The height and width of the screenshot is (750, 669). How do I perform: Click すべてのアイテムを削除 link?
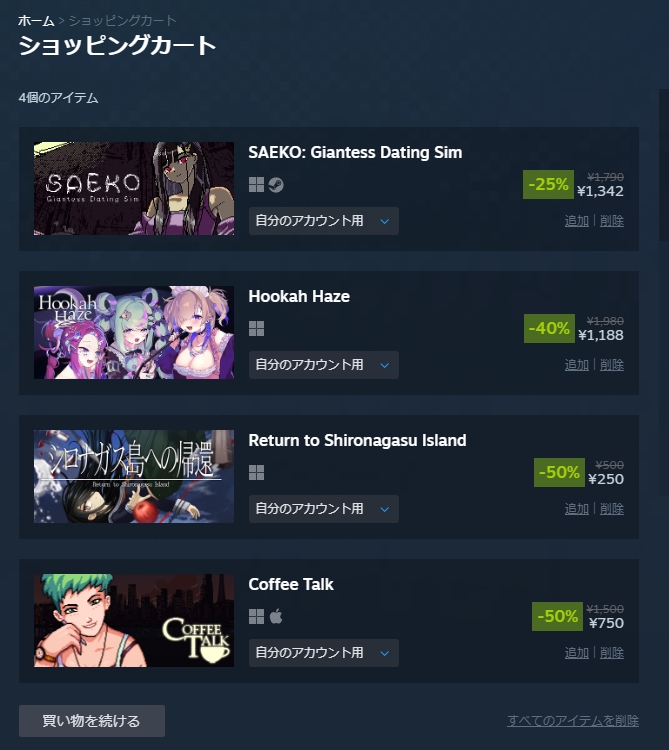pos(573,720)
